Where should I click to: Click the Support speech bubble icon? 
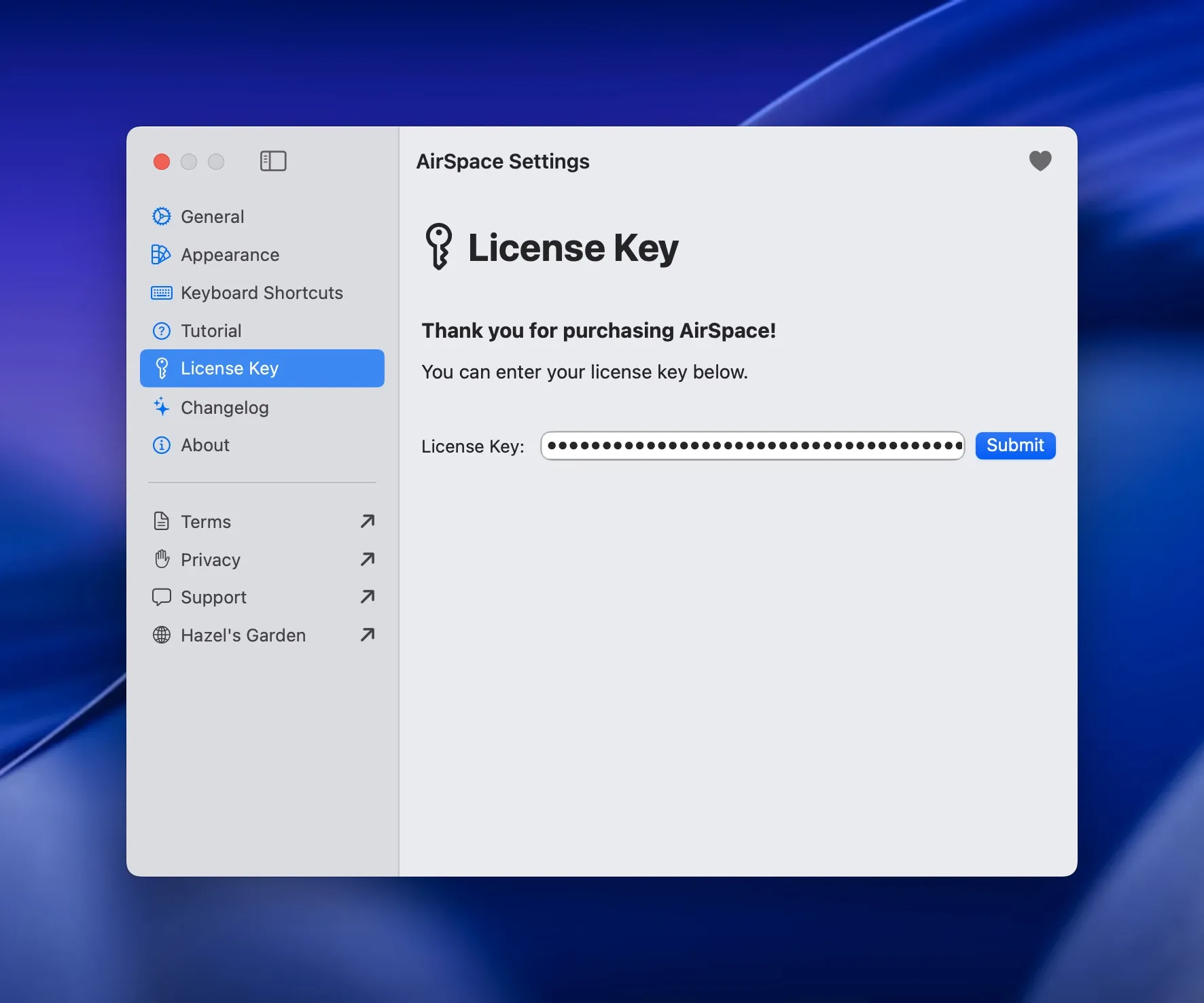pos(162,597)
